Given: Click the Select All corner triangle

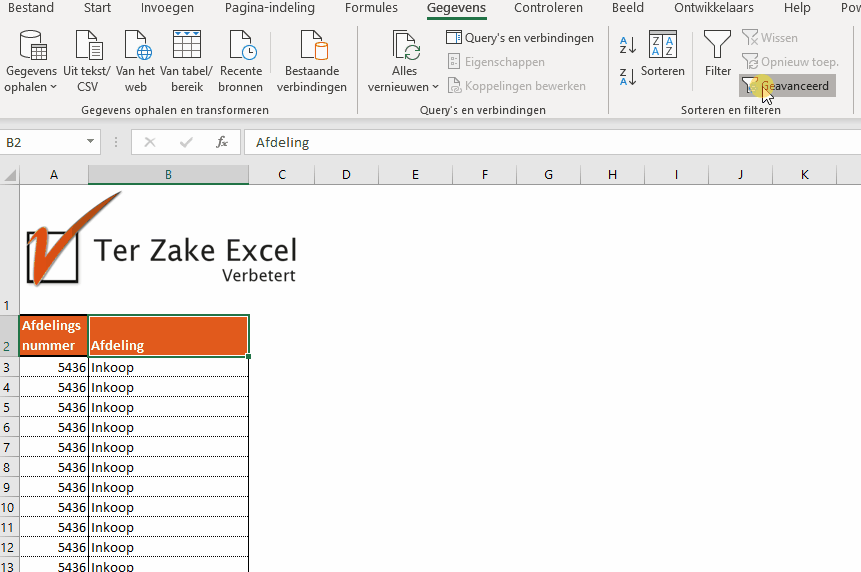Looking at the screenshot, I should coord(10,175).
